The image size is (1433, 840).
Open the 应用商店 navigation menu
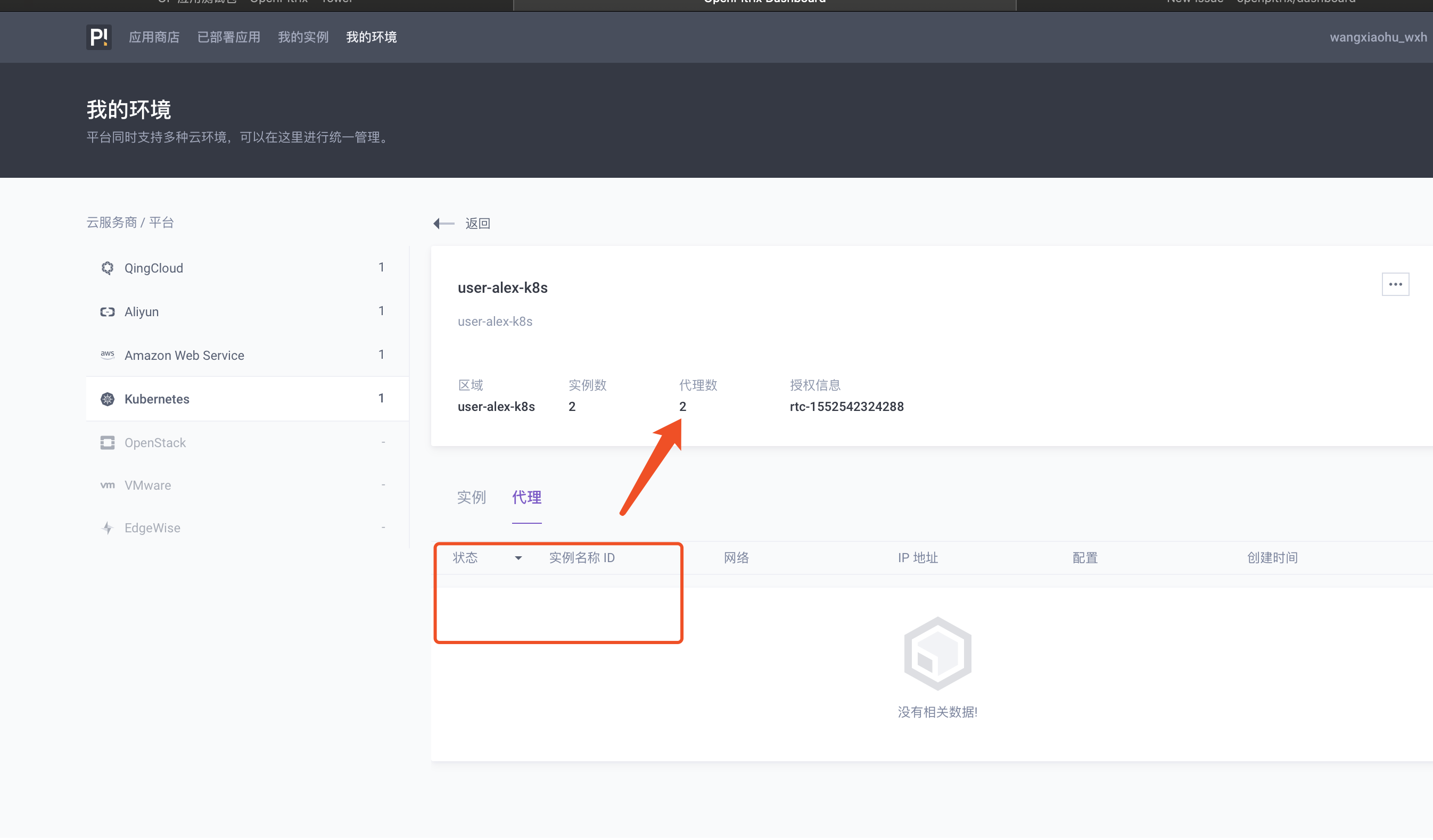point(154,38)
